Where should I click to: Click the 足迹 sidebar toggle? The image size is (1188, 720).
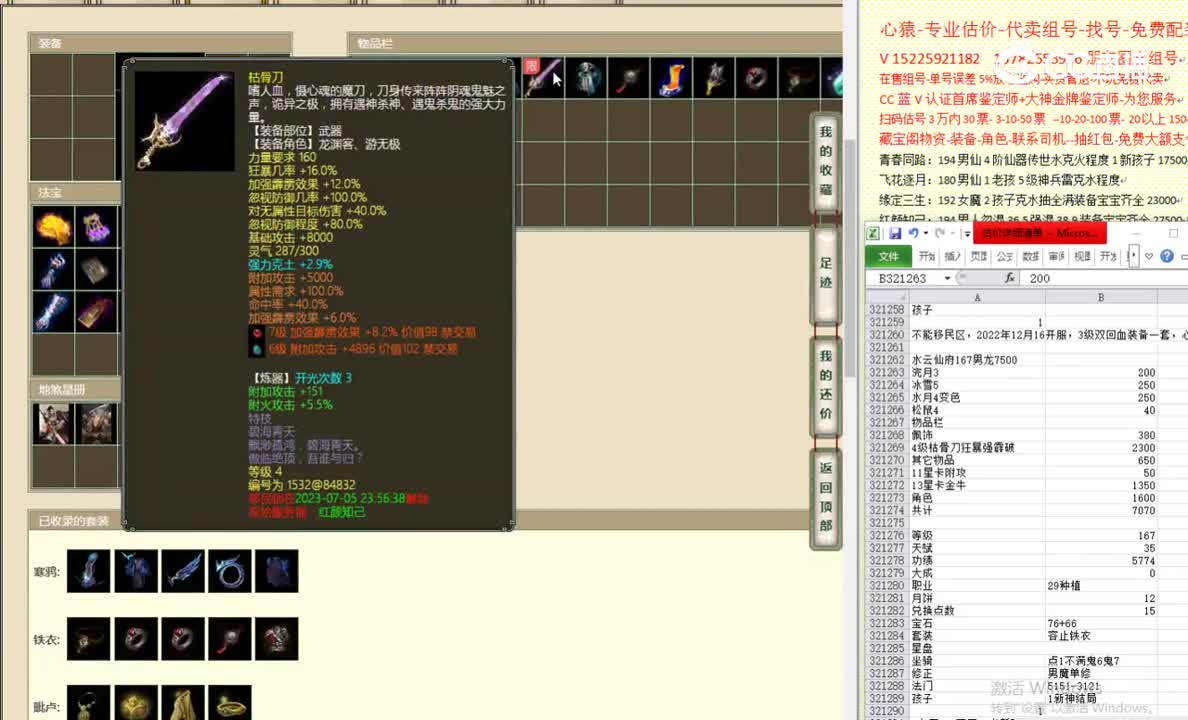[x=824, y=264]
